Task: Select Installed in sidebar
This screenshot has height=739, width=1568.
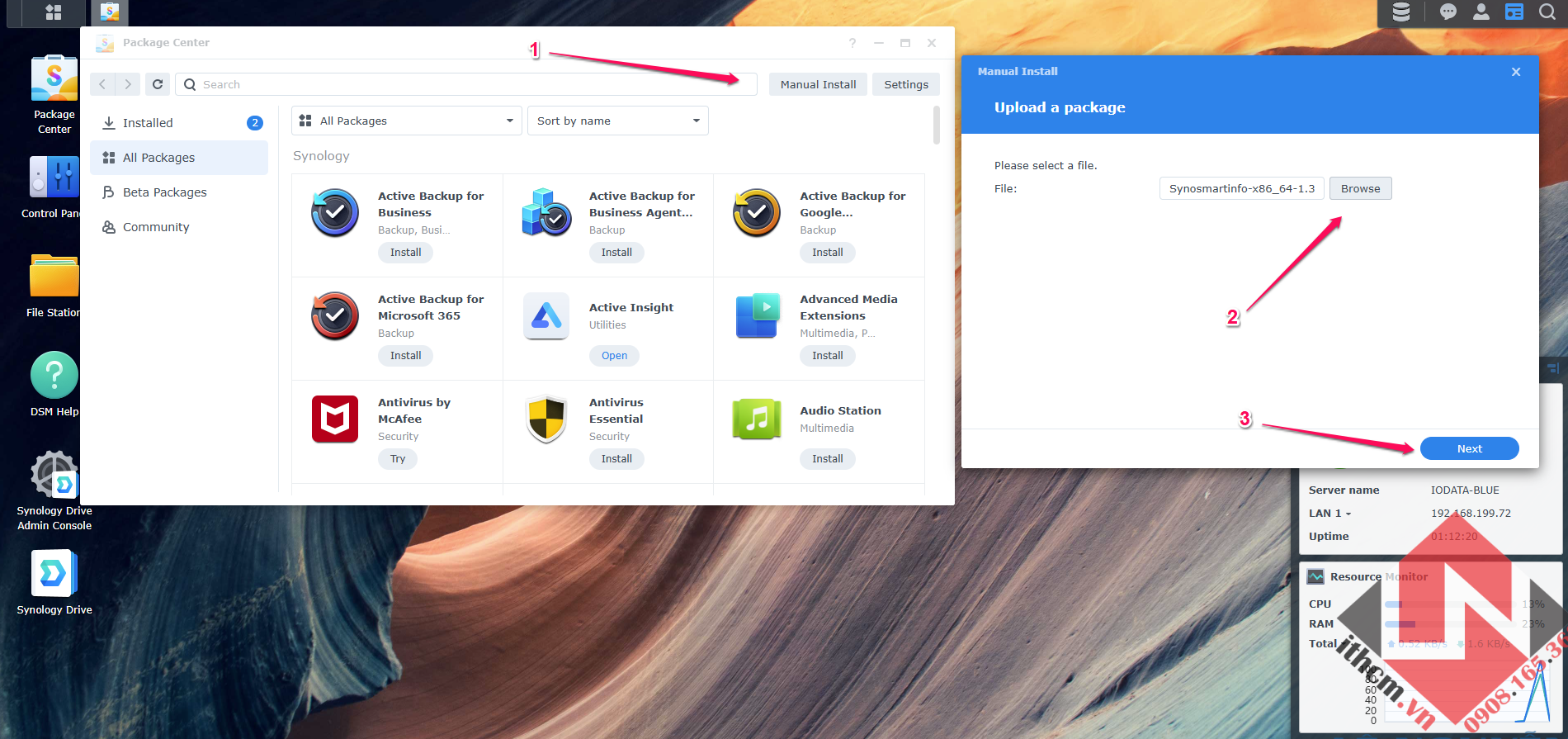Action: click(x=179, y=123)
